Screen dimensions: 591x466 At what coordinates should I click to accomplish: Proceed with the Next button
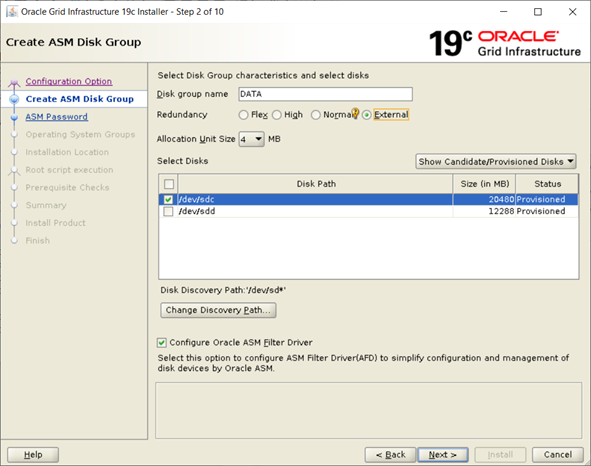pyautogui.click(x=443, y=455)
